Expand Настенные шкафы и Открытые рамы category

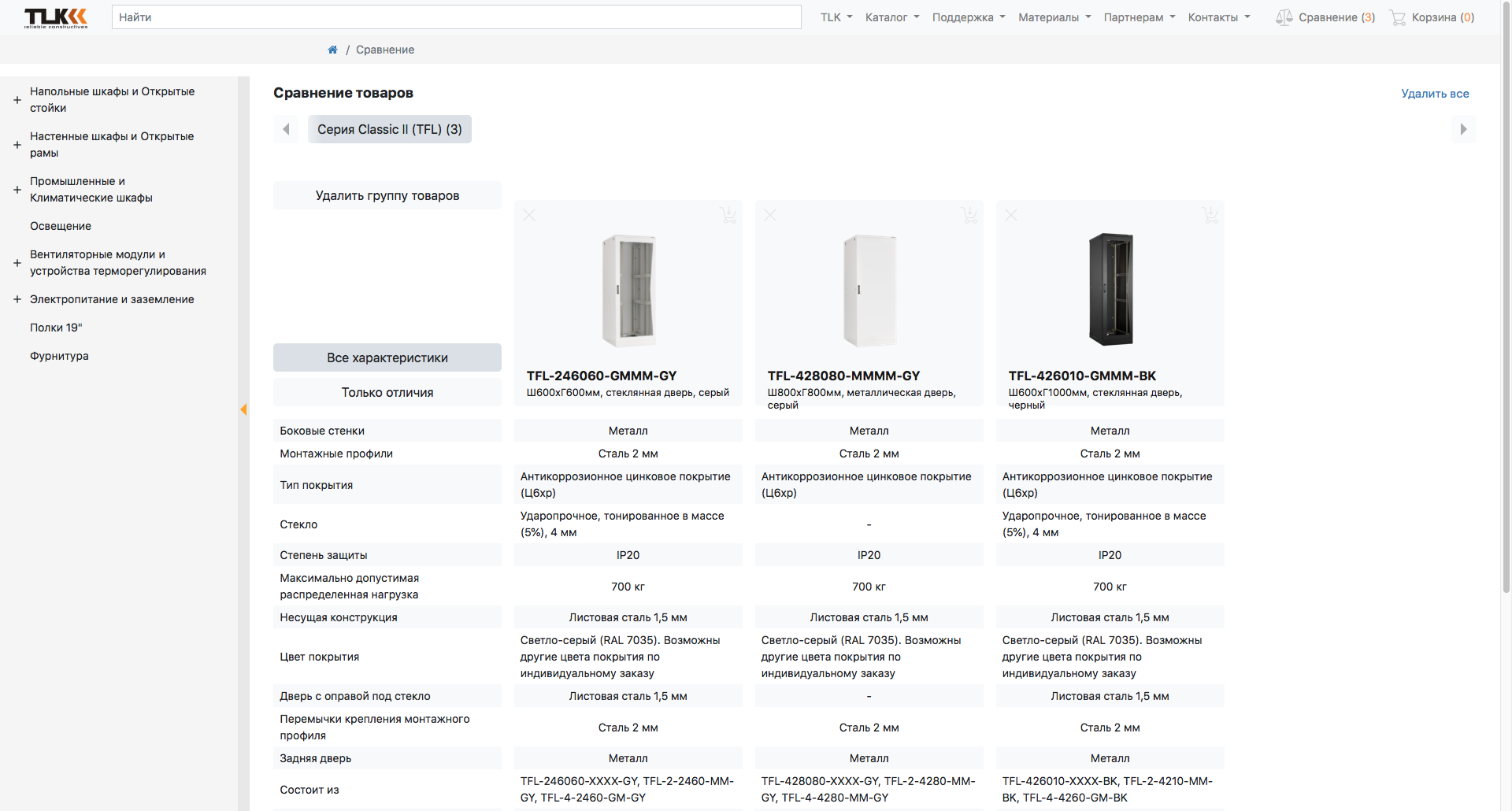click(17, 145)
